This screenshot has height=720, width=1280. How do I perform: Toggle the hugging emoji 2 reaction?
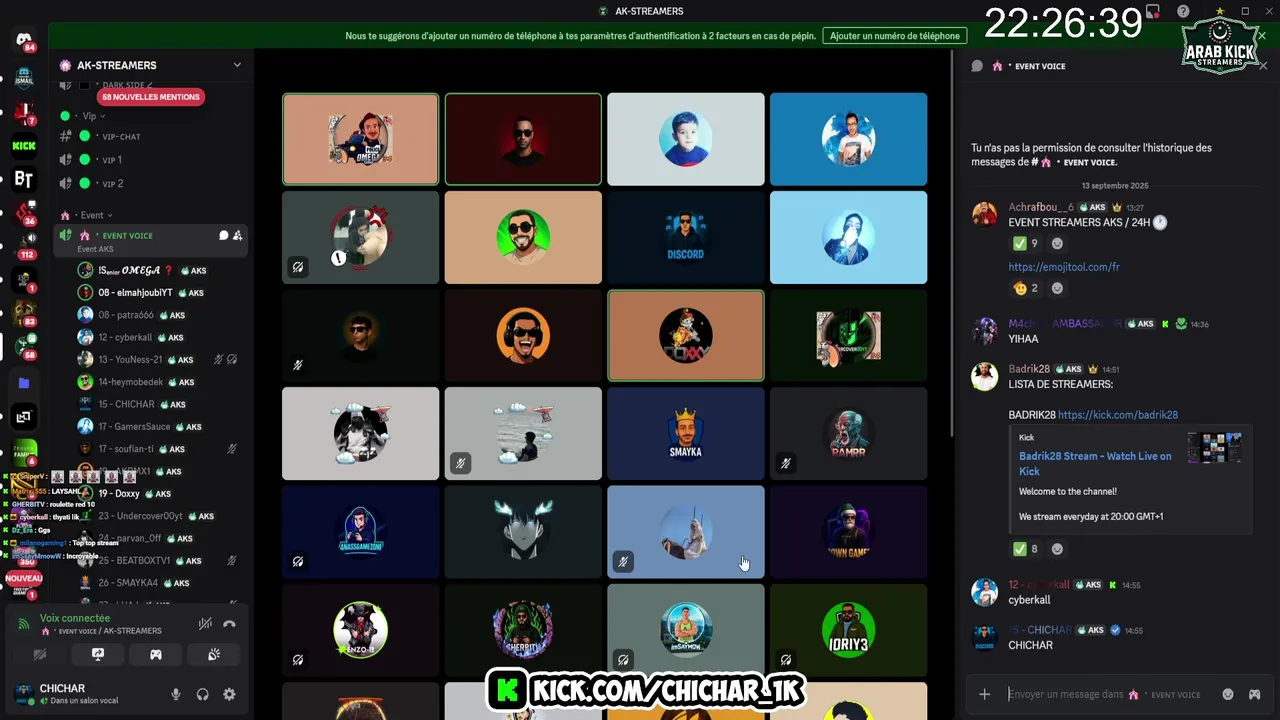click(1025, 288)
